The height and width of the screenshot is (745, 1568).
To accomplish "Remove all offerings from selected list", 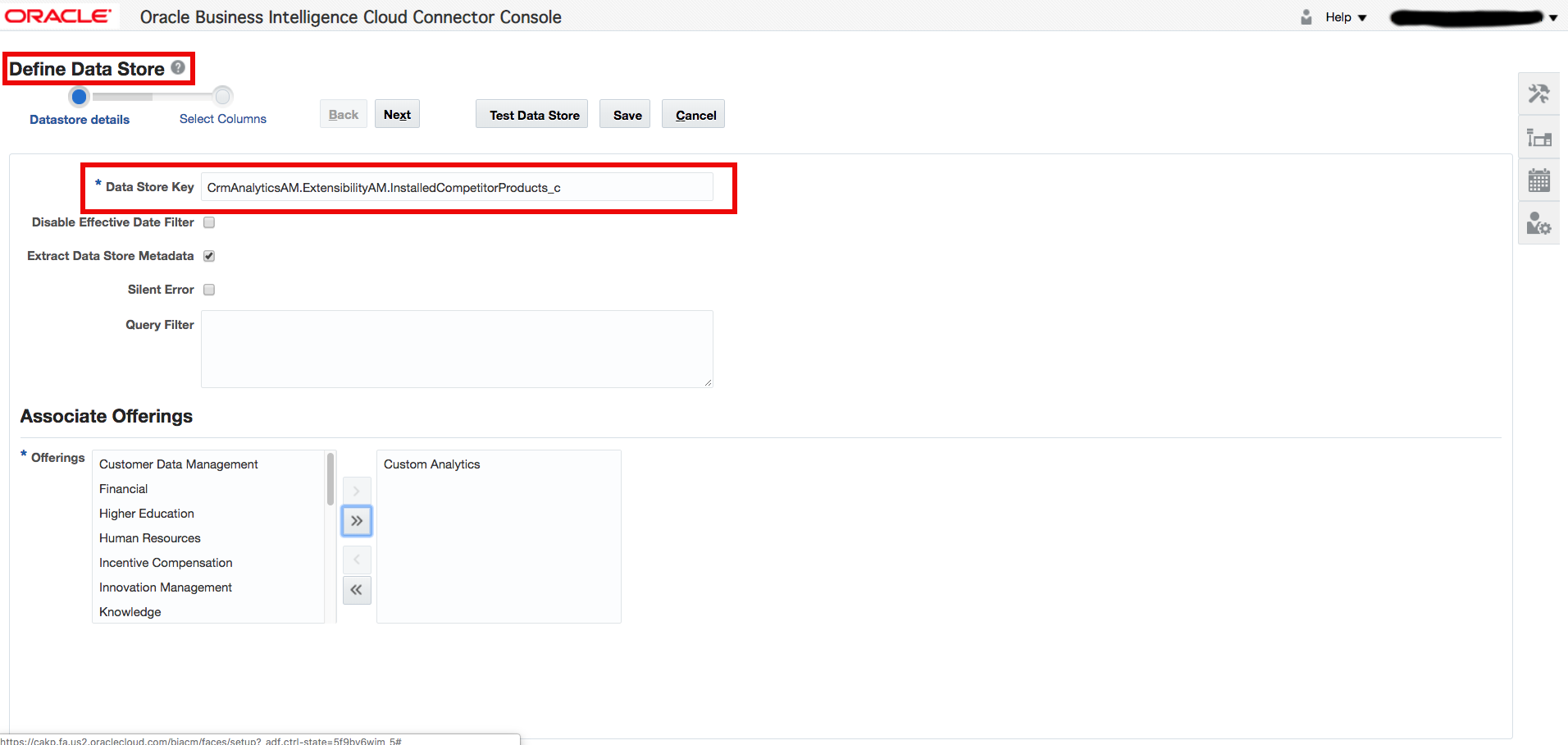I will click(x=357, y=590).
